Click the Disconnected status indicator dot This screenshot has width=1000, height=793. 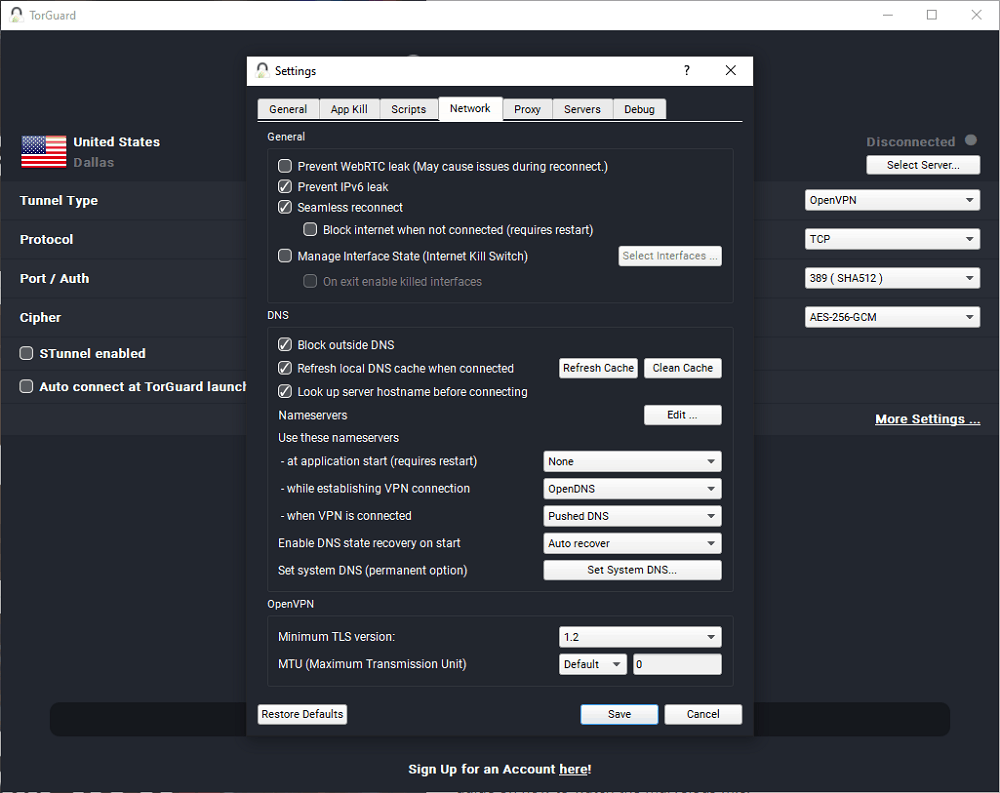click(971, 140)
